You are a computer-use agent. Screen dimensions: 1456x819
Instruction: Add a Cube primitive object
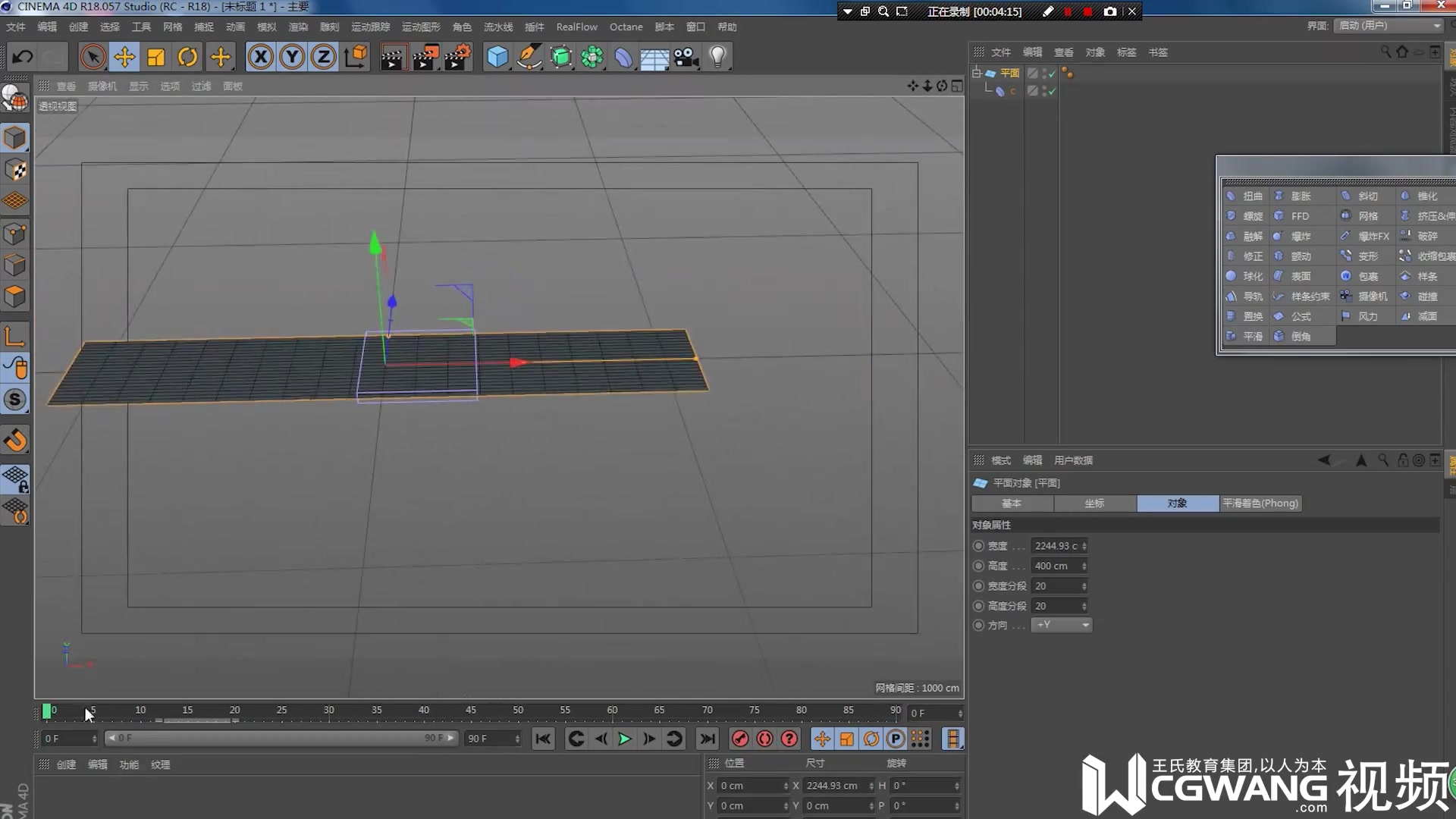497,57
